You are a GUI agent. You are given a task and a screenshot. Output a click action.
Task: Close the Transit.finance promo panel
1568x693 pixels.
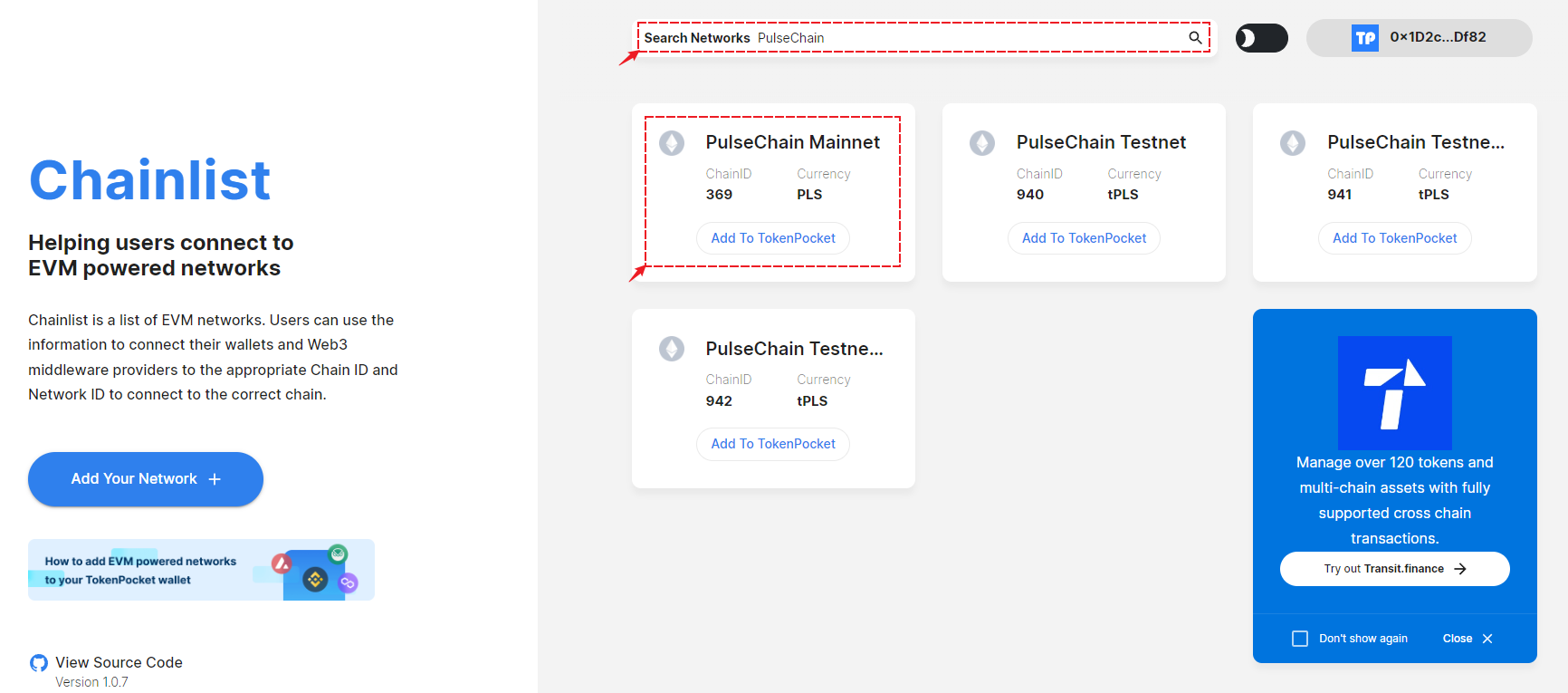pos(1468,639)
